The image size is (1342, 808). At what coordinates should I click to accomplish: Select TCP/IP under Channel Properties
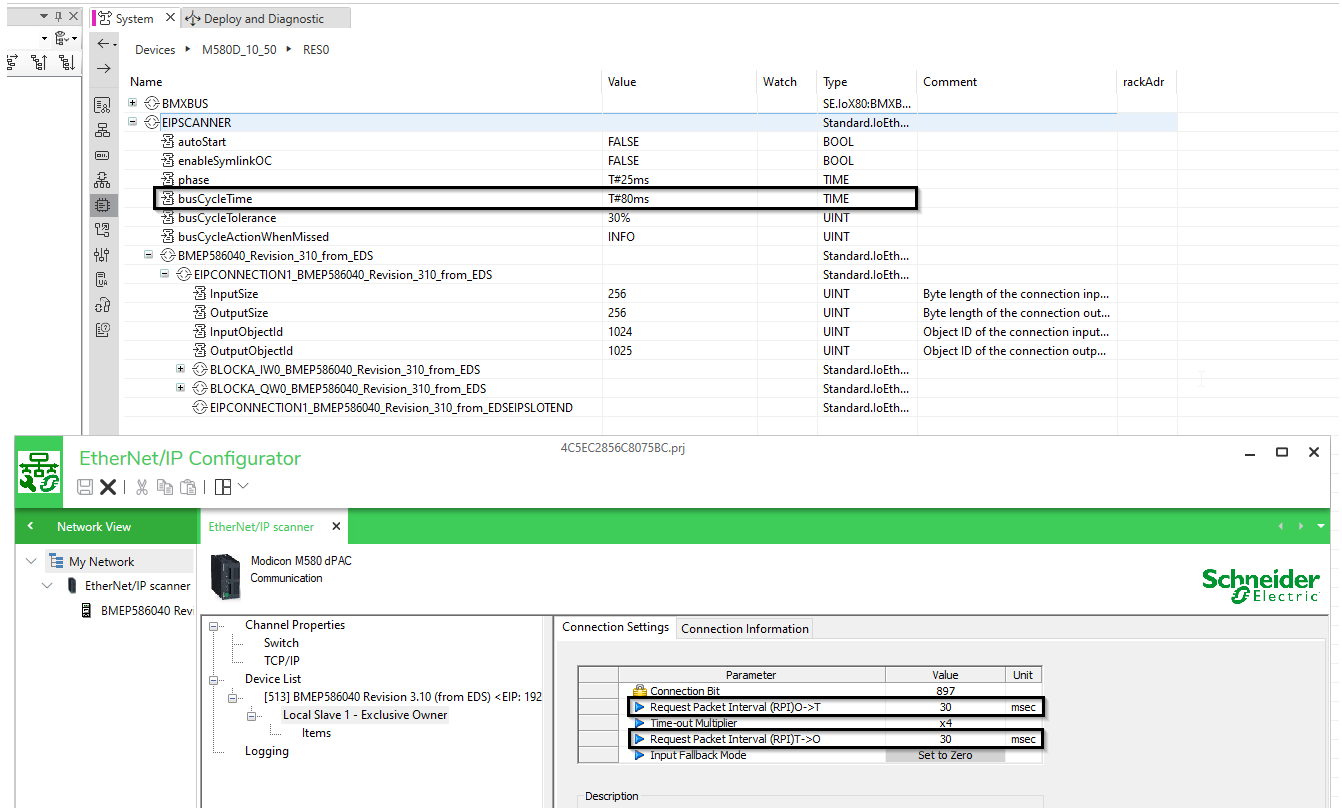pyautogui.click(x=282, y=661)
